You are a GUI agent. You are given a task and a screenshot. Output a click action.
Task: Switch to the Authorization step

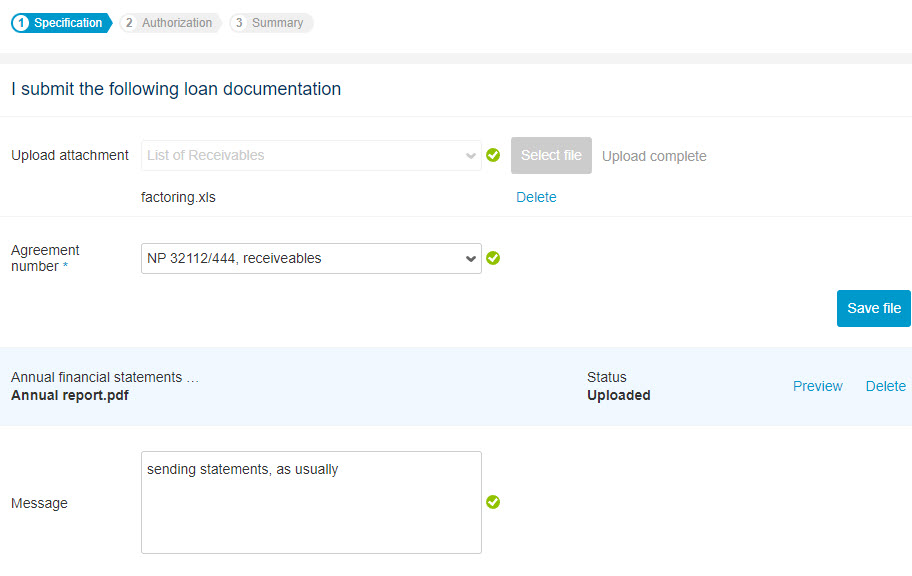tap(170, 23)
